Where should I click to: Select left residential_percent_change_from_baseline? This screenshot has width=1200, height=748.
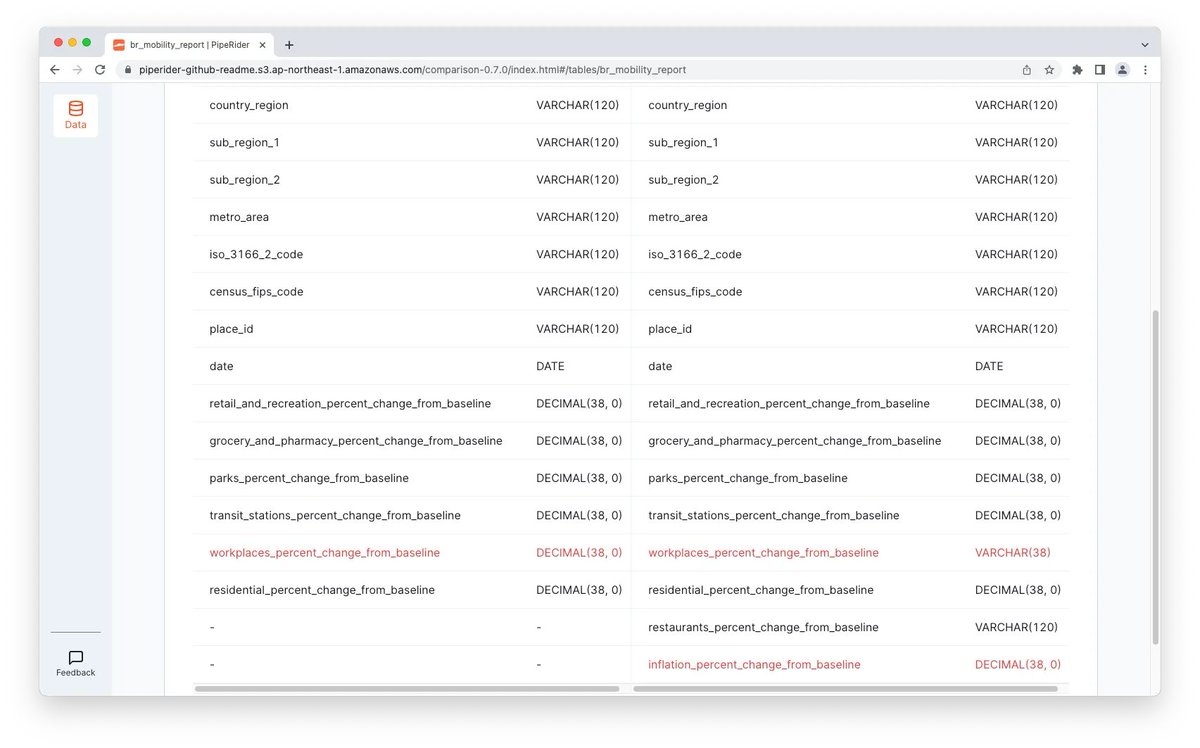322,590
